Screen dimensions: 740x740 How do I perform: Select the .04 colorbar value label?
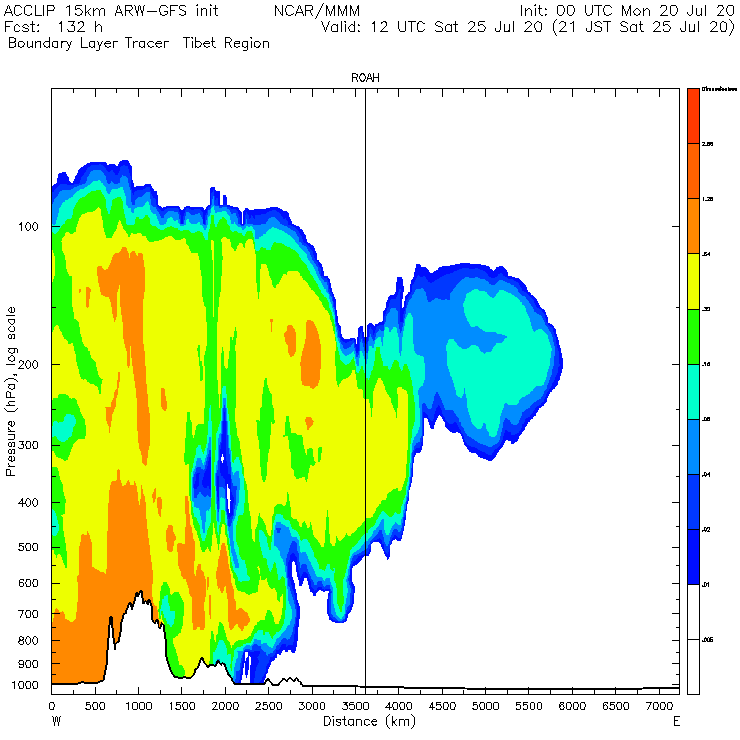[706, 475]
